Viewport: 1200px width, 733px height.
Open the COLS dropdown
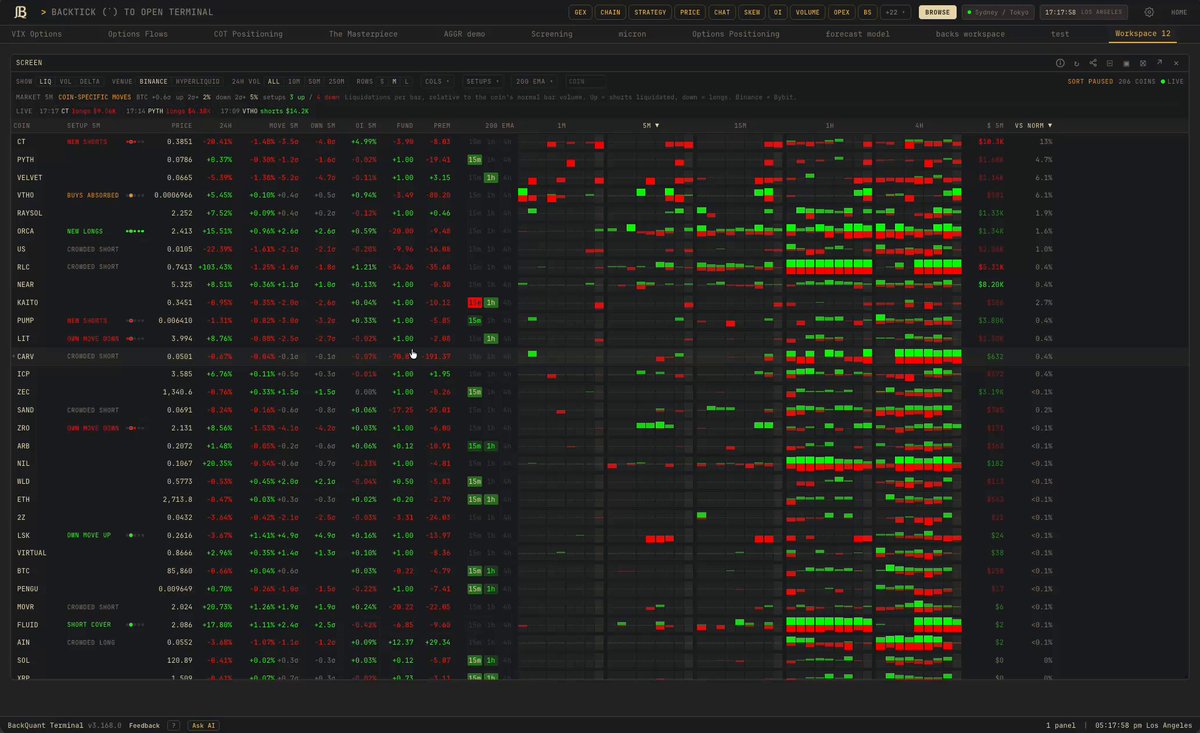437,81
